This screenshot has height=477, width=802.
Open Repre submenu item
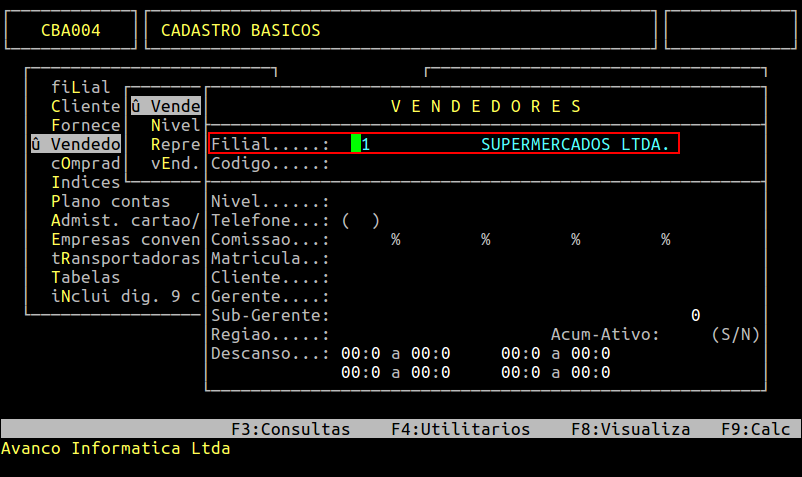click(x=175, y=144)
